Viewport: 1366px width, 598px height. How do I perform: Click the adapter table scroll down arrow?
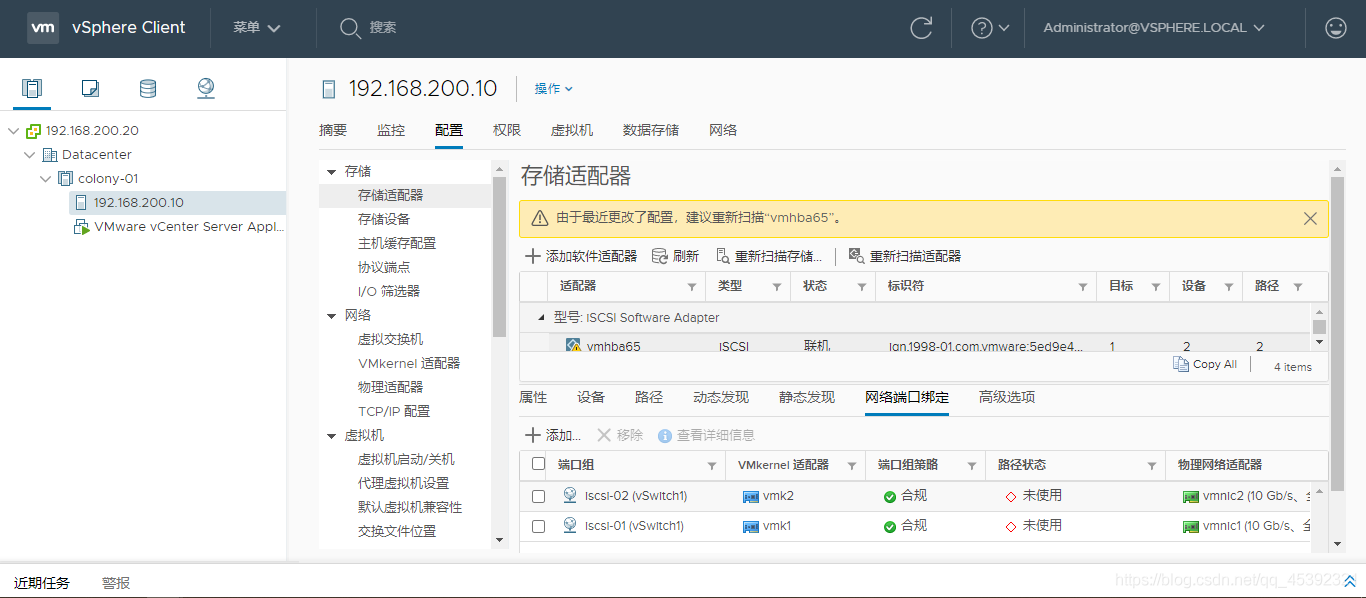click(1320, 342)
